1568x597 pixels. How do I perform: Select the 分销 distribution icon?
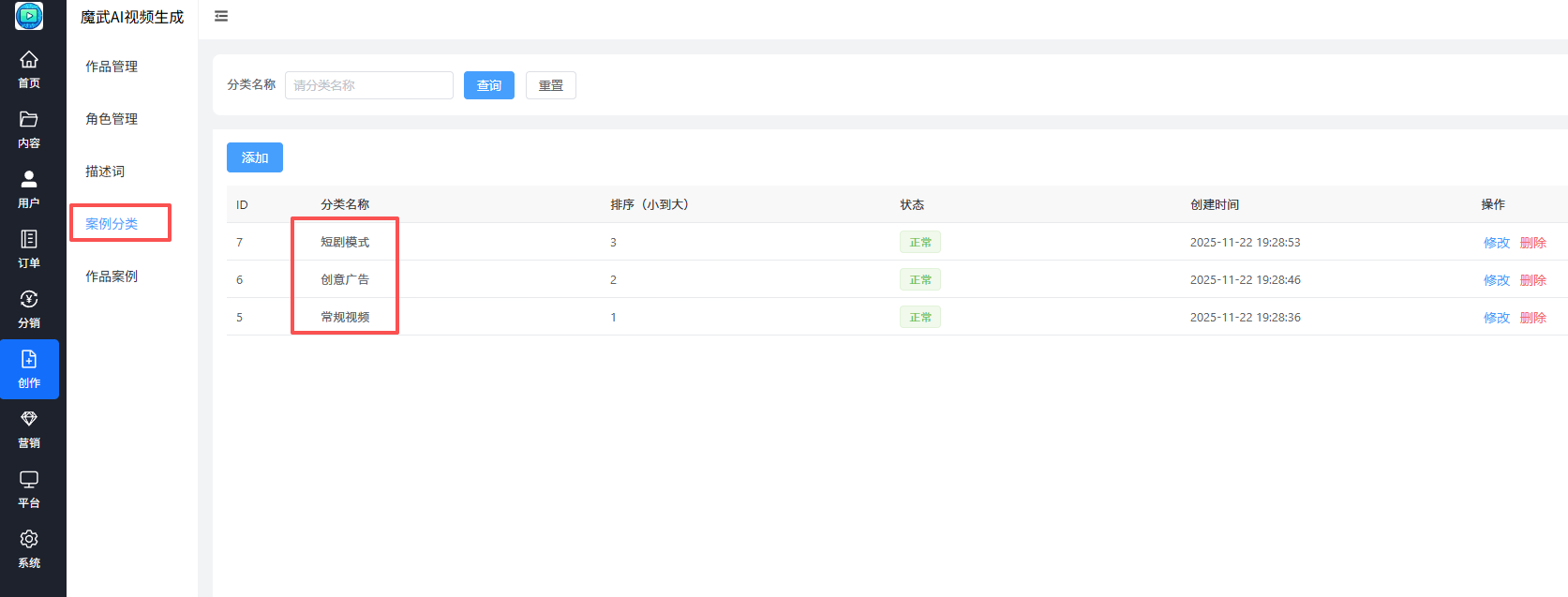[x=29, y=300]
